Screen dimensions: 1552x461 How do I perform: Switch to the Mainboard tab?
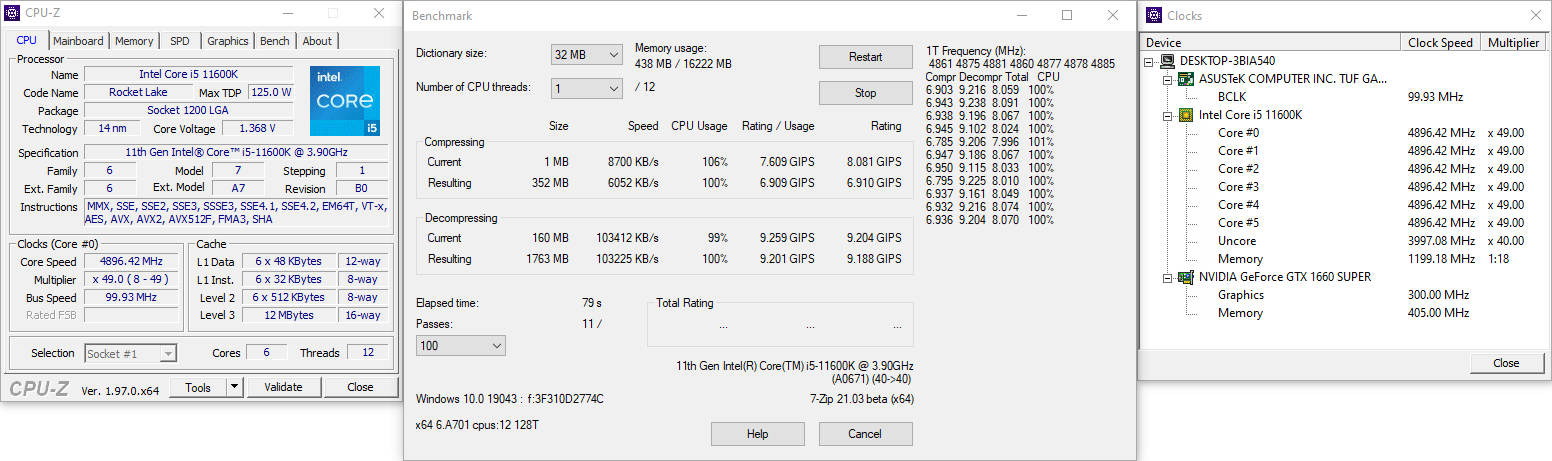coord(78,41)
